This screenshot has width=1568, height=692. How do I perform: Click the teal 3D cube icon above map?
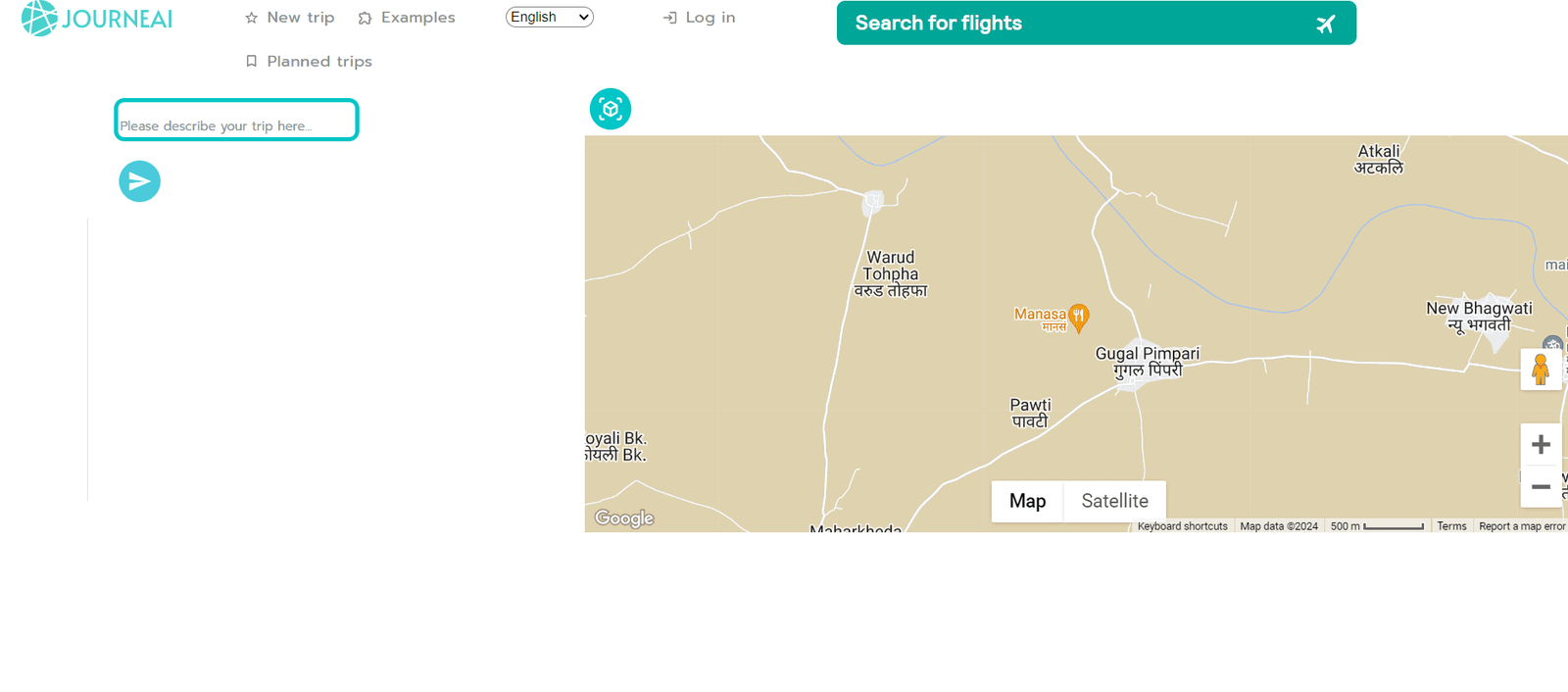pyautogui.click(x=611, y=109)
